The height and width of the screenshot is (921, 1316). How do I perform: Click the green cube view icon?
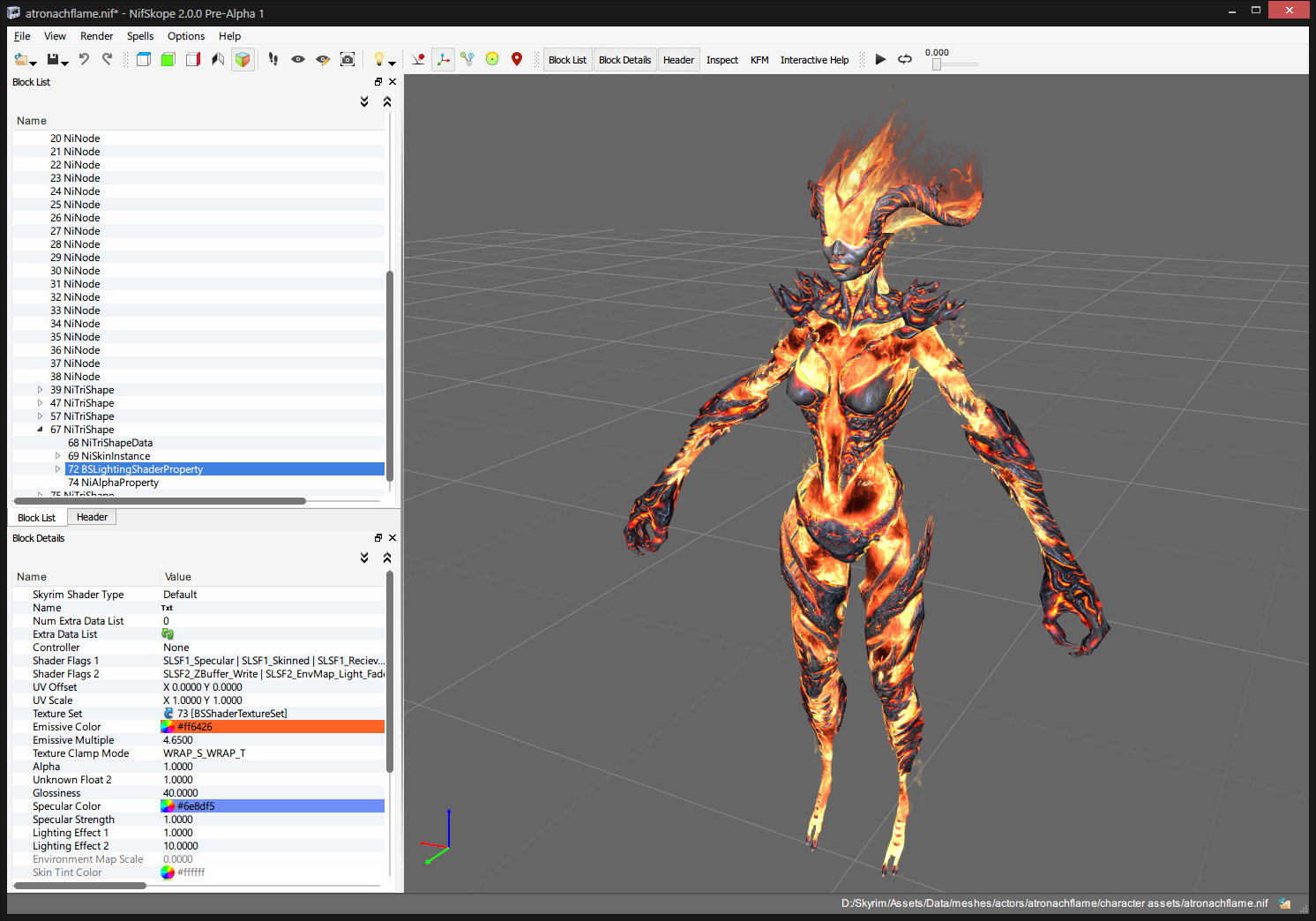click(x=168, y=59)
